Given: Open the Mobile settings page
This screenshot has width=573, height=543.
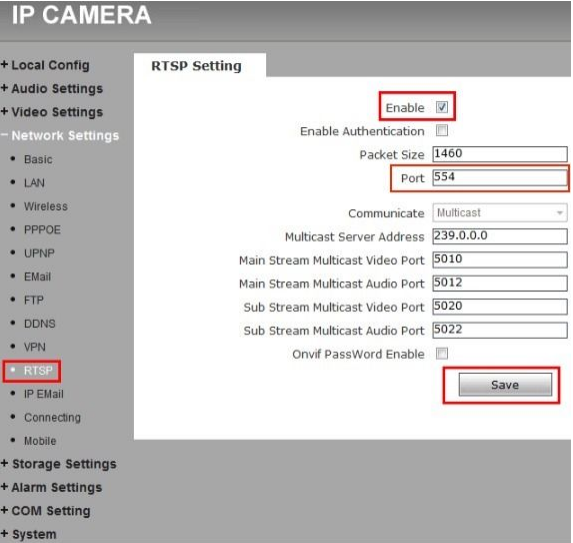Looking at the screenshot, I should [40, 441].
